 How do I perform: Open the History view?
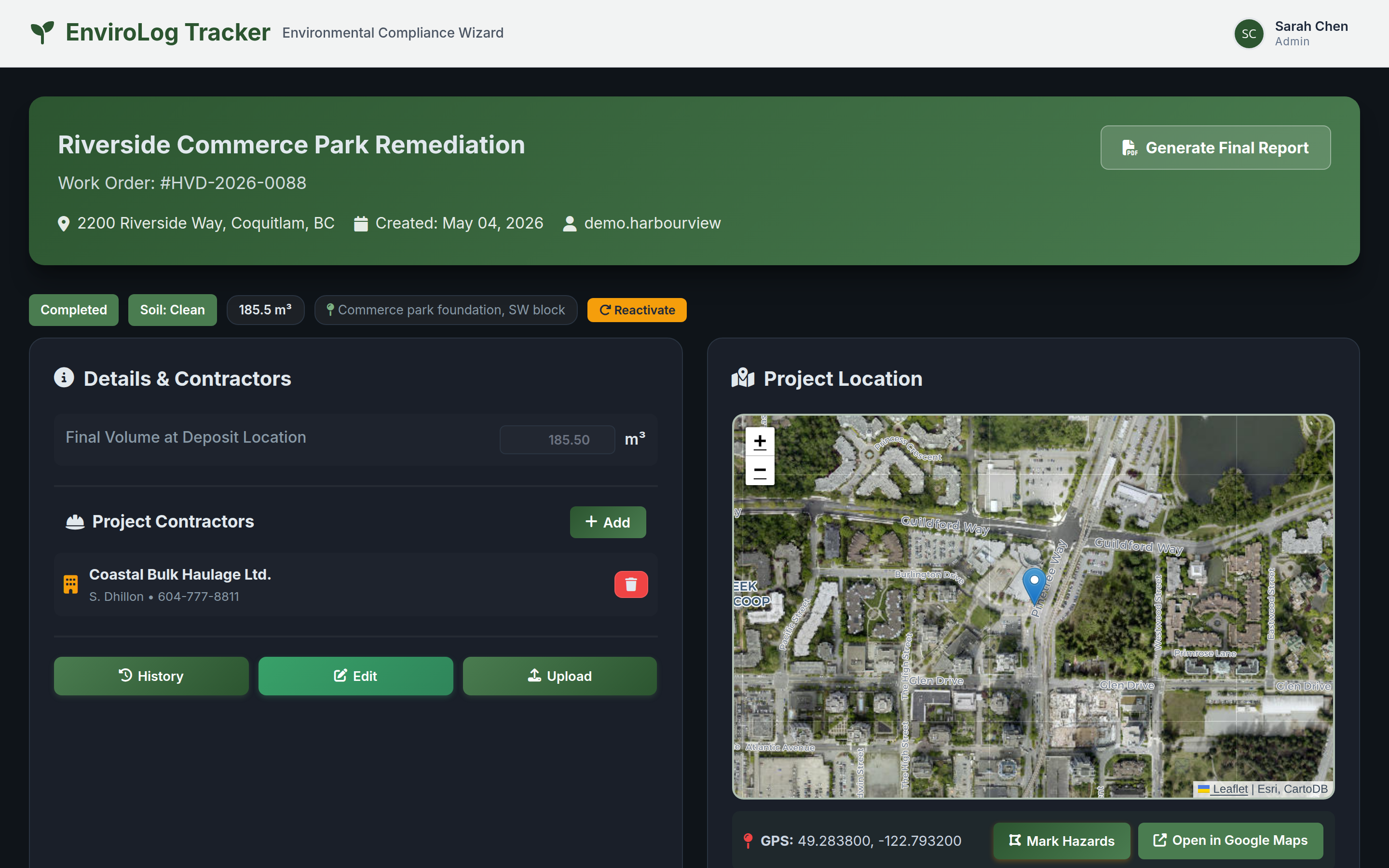pos(151,676)
